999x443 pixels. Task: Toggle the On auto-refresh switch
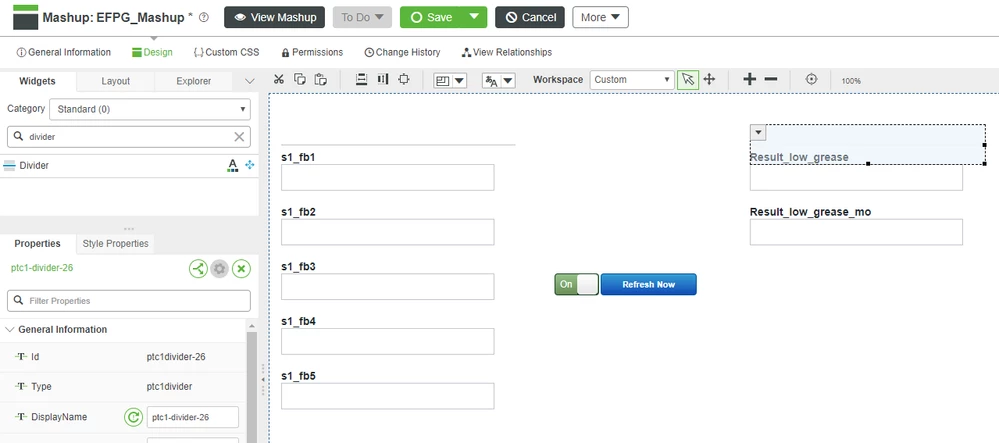tap(577, 284)
